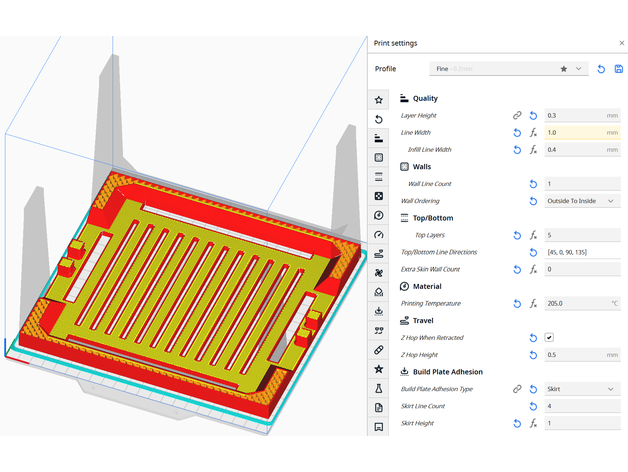Open the Cooling fan category in sidebar
The height and width of the screenshot is (472, 628).
pos(379,273)
